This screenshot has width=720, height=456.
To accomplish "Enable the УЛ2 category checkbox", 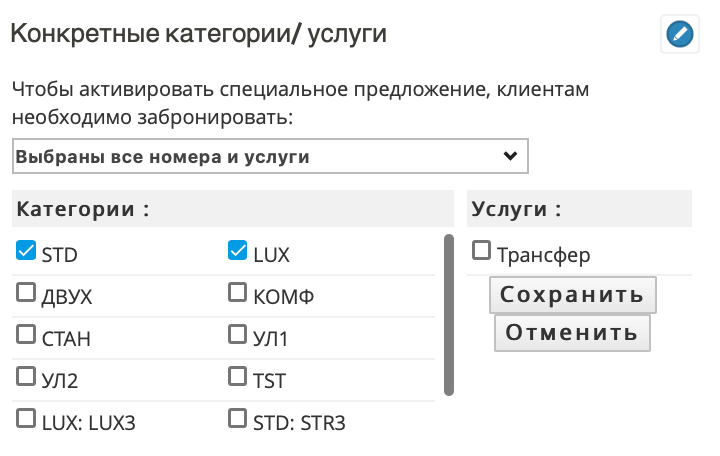I will [26, 376].
